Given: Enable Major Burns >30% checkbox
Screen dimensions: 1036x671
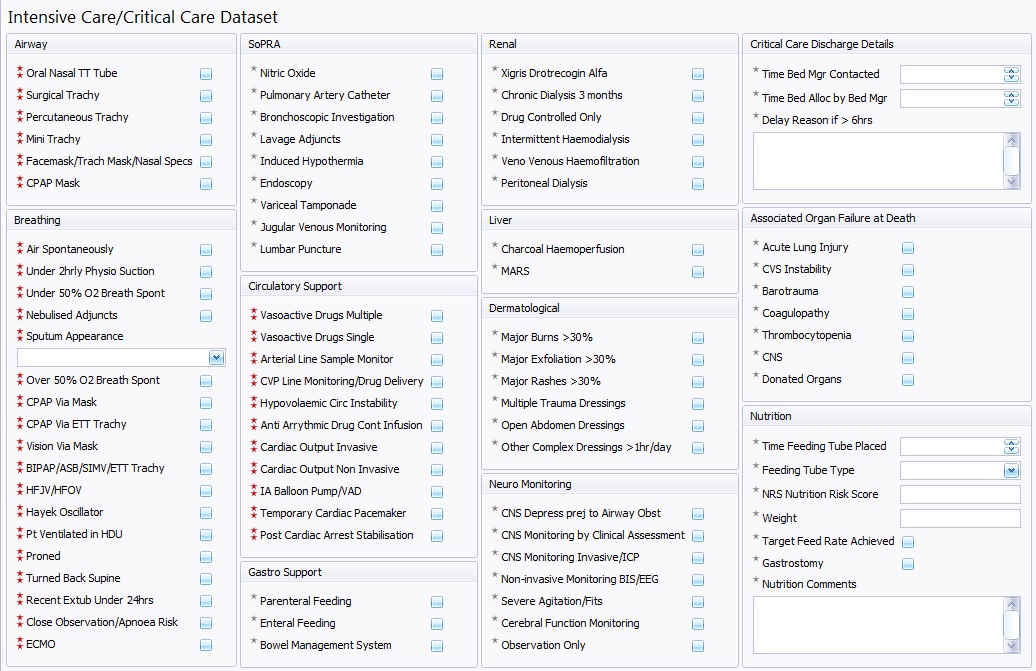Looking at the screenshot, I should click(x=698, y=338).
